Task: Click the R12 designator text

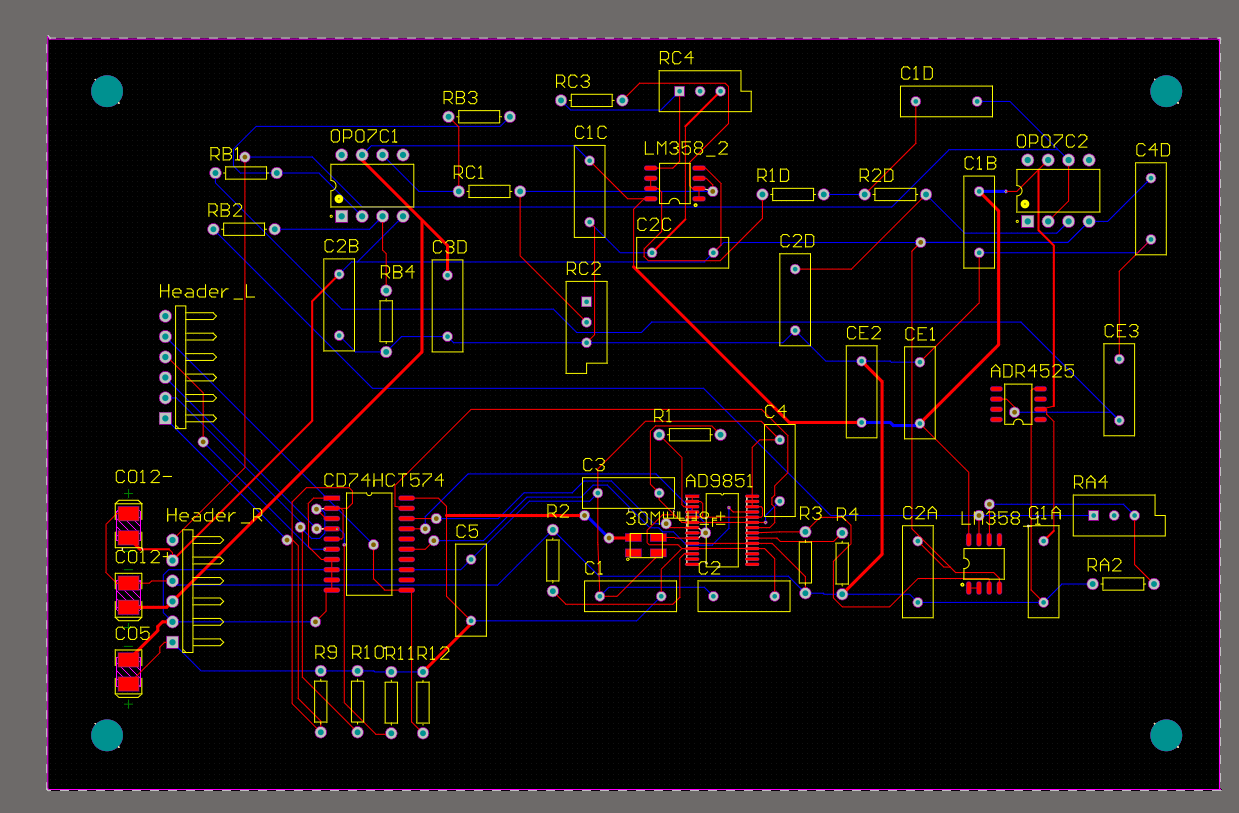Action: [x=433, y=653]
